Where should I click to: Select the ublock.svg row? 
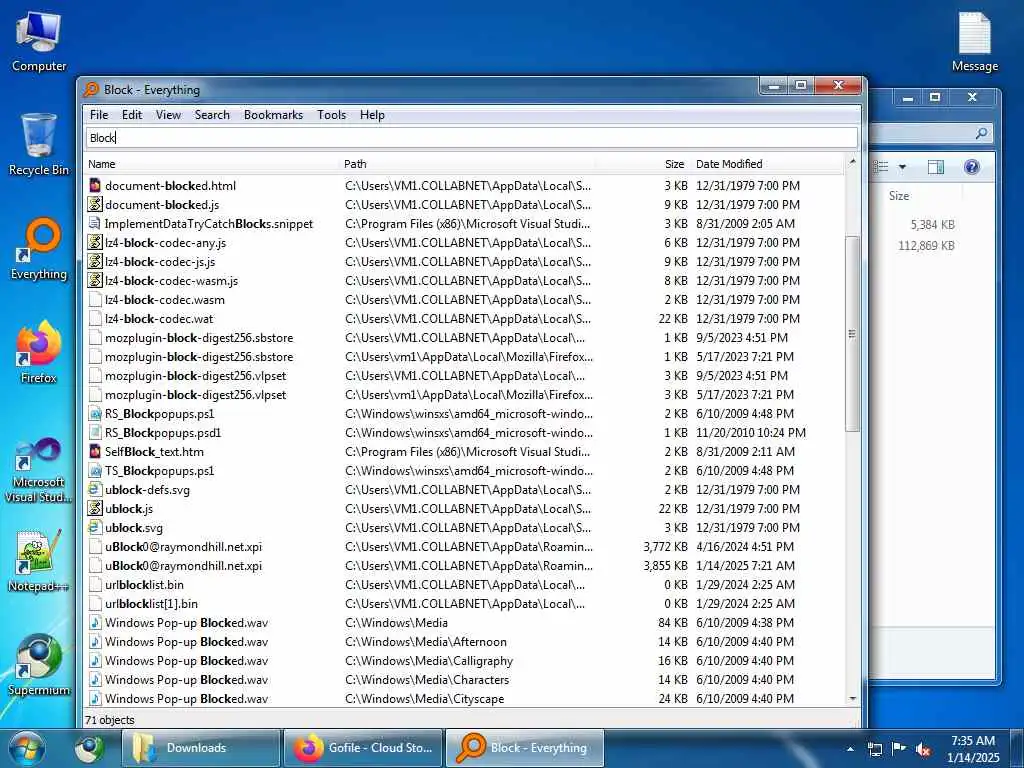[x=465, y=528]
